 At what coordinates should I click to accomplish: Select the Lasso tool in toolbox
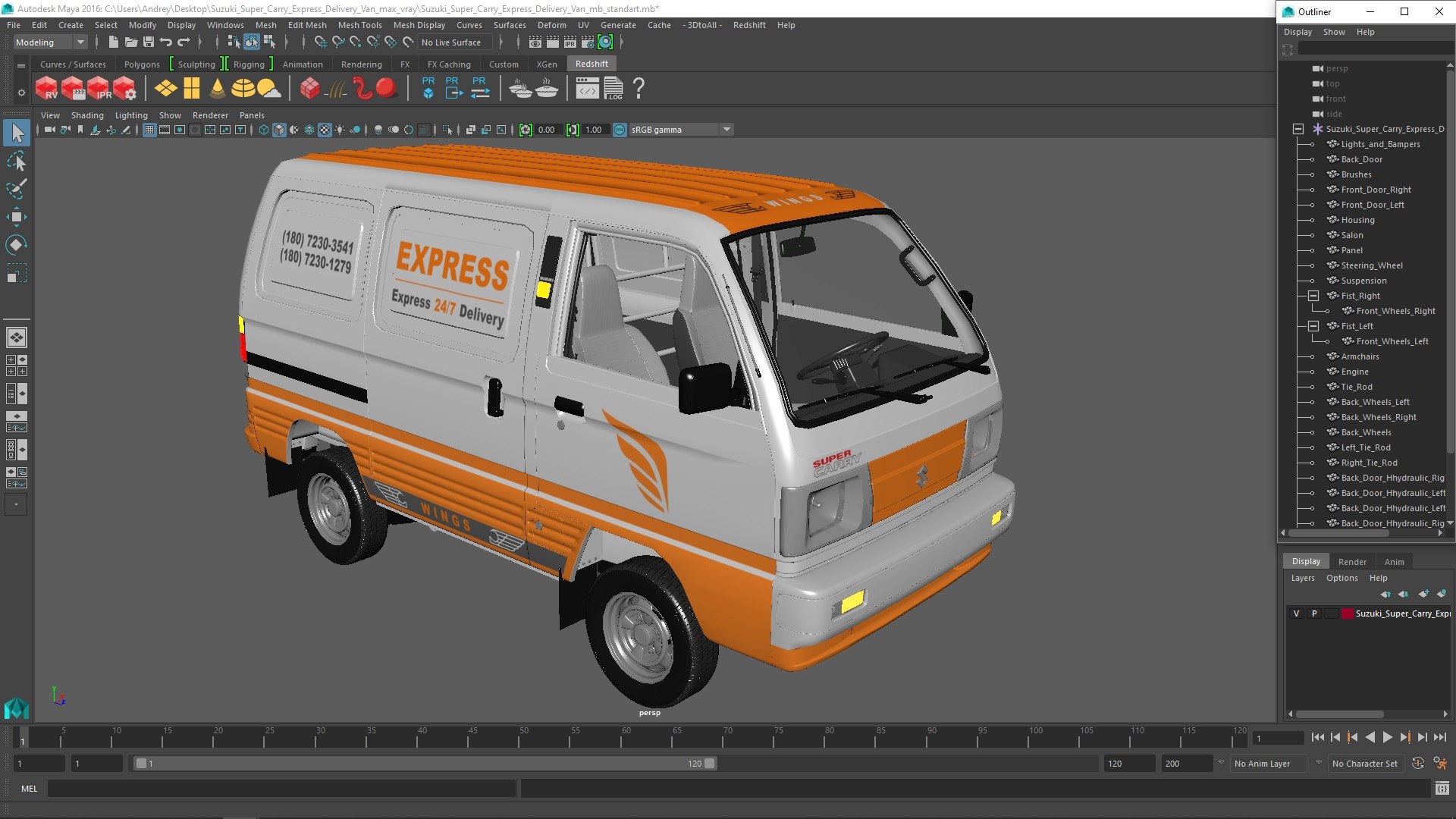[17, 162]
